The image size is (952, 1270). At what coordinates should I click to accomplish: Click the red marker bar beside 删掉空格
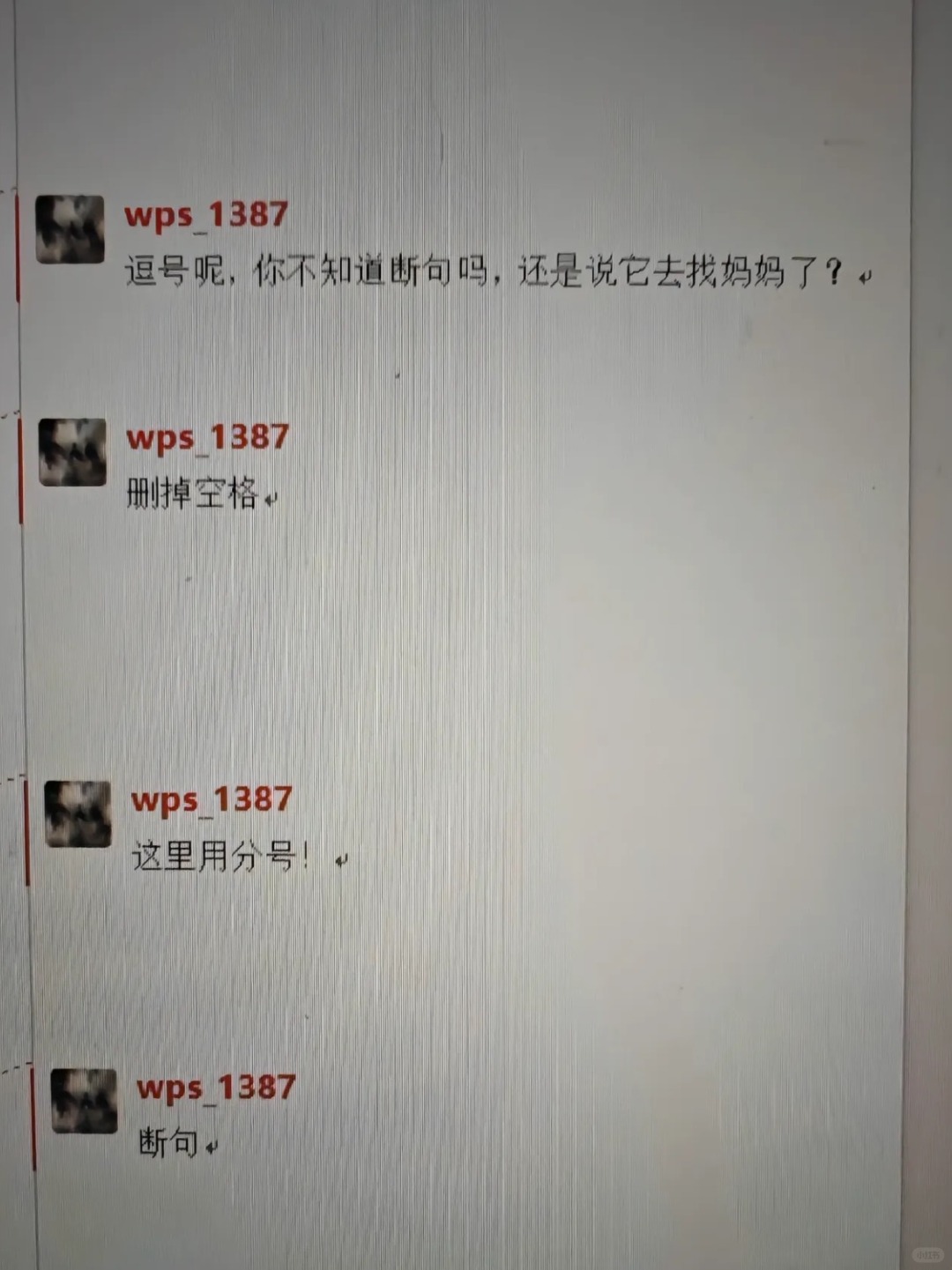22,472
